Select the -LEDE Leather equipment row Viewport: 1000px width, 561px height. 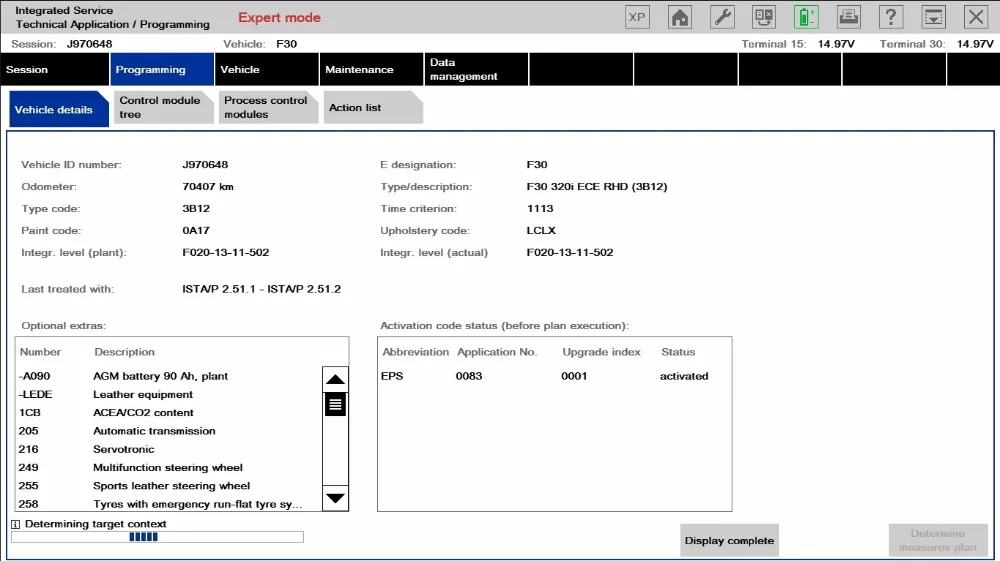click(x=169, y=395)
